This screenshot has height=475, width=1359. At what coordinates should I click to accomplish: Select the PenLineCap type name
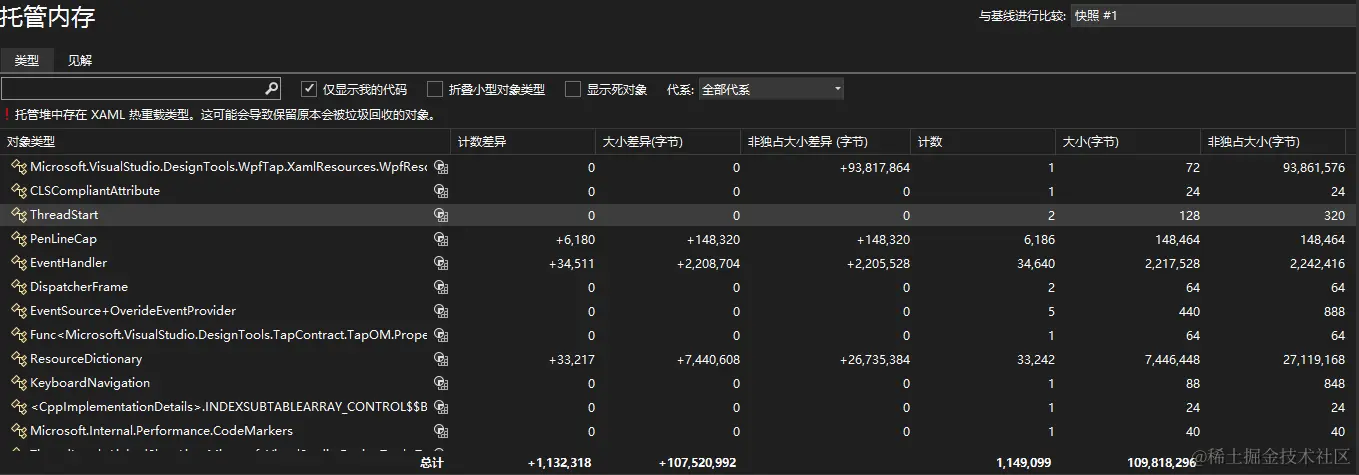click(63, 239)
